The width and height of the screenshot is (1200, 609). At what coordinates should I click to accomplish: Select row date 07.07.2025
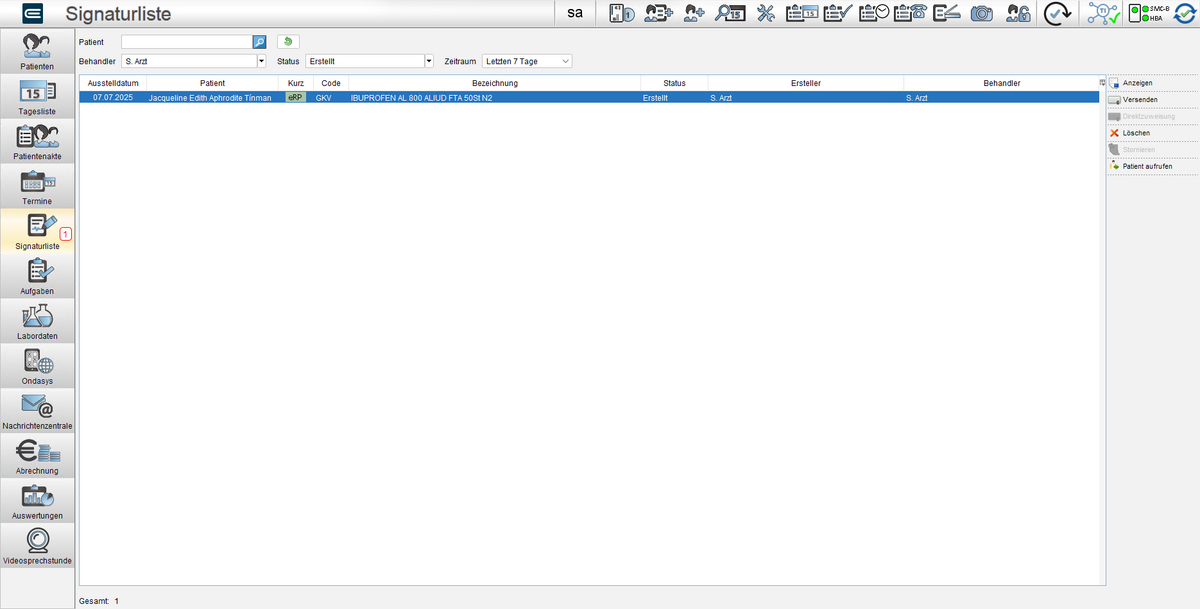click(113, 98)
